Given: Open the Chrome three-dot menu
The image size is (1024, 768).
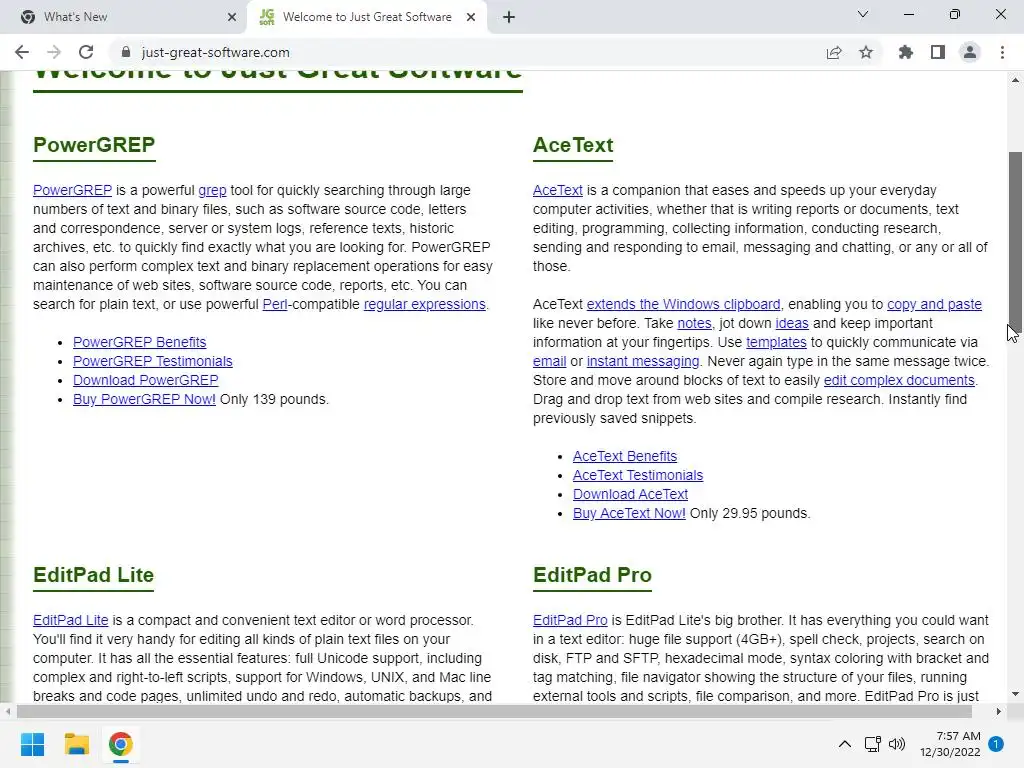Looking at the screenshot, I should 1002,52.
